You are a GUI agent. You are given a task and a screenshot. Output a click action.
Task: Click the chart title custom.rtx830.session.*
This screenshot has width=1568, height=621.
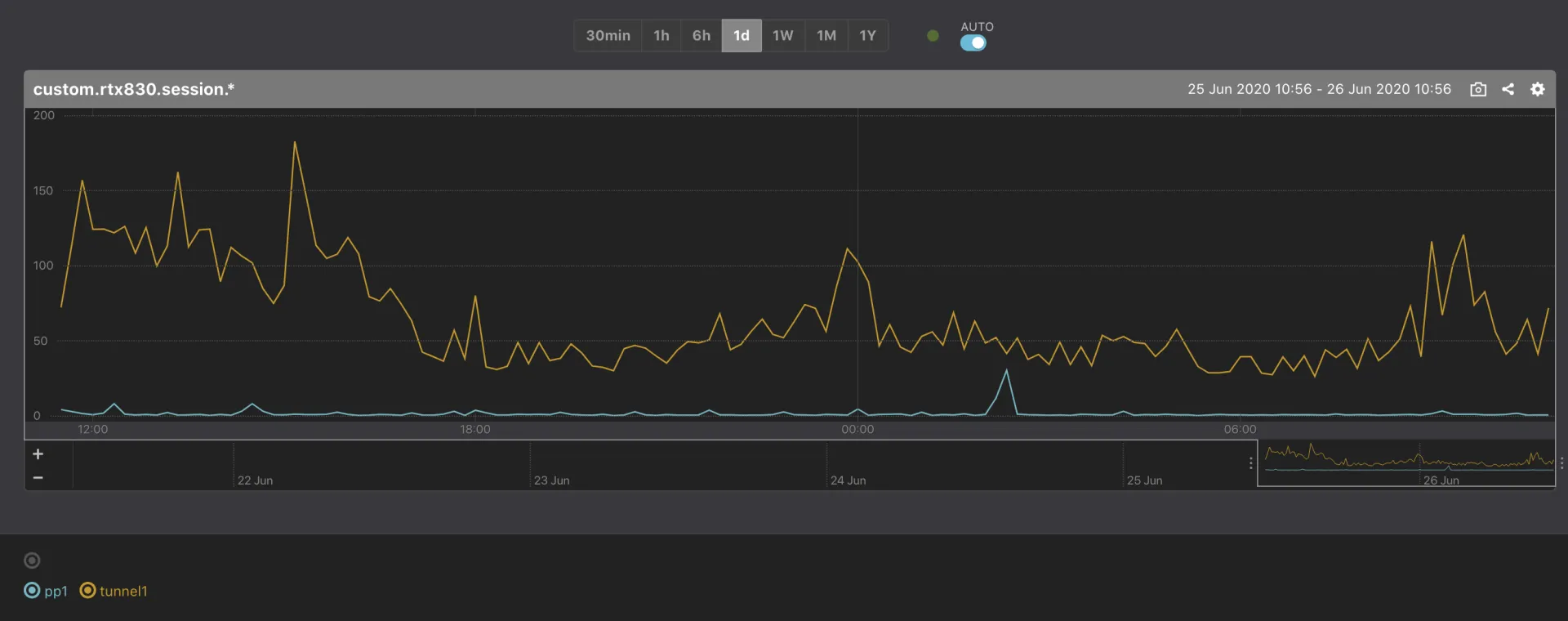134,89
